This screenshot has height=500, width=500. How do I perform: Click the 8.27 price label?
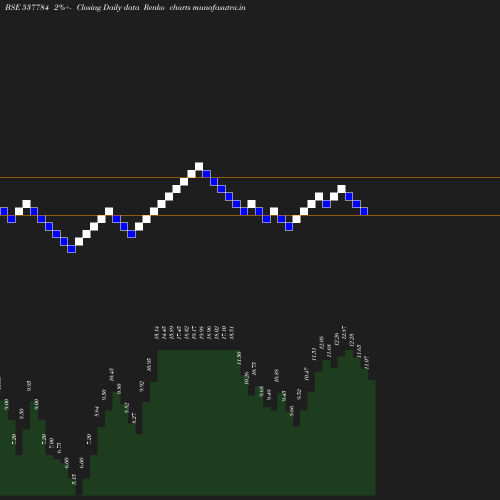point(134,418)
